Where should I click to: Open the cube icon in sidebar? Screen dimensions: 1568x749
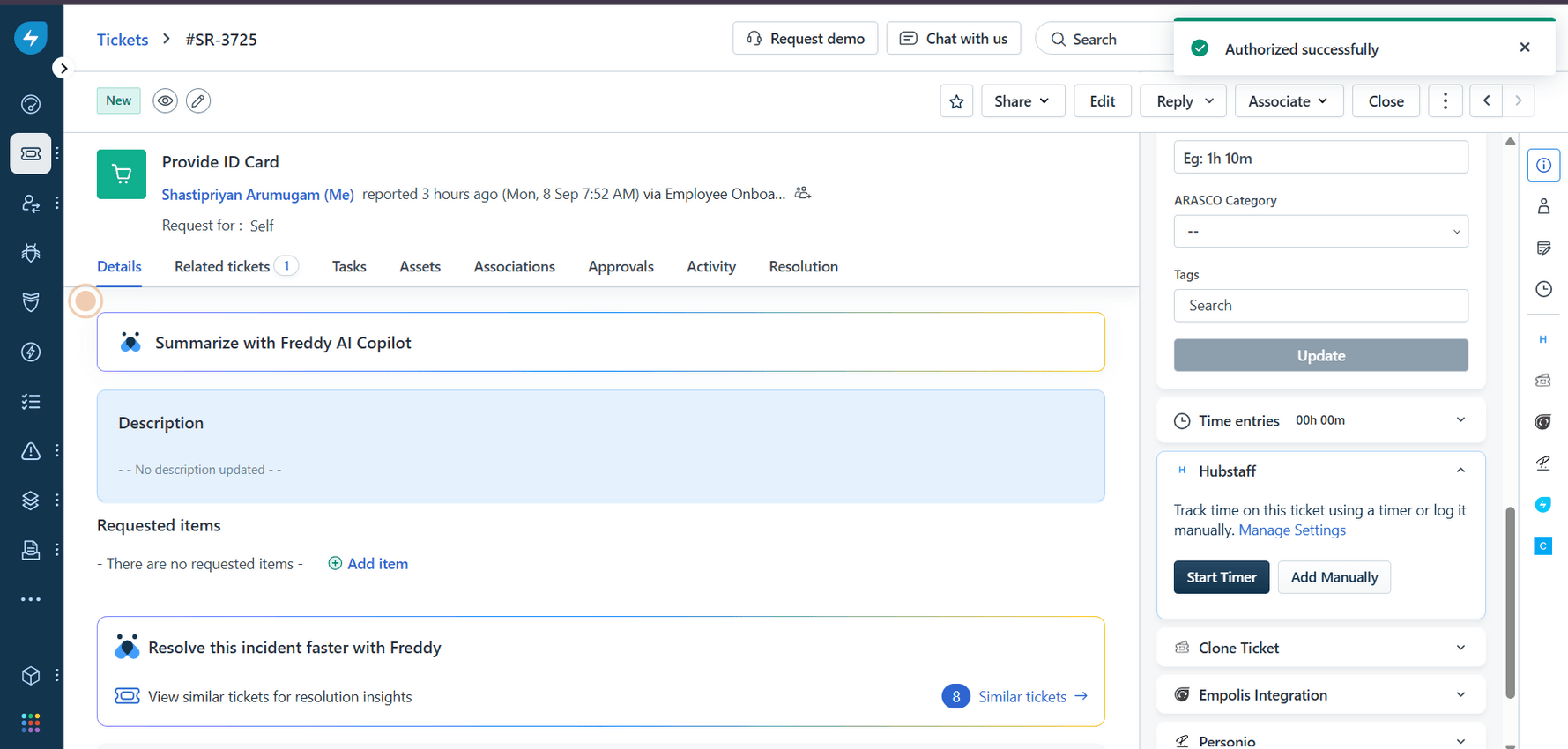31,676
